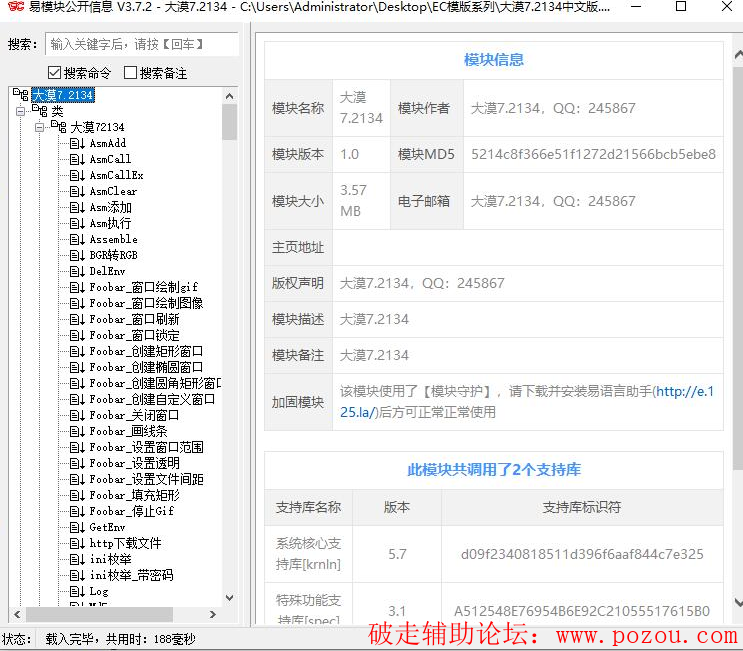
Task: Click the info panel scroll-up arrow
Action: coord(738,55)
